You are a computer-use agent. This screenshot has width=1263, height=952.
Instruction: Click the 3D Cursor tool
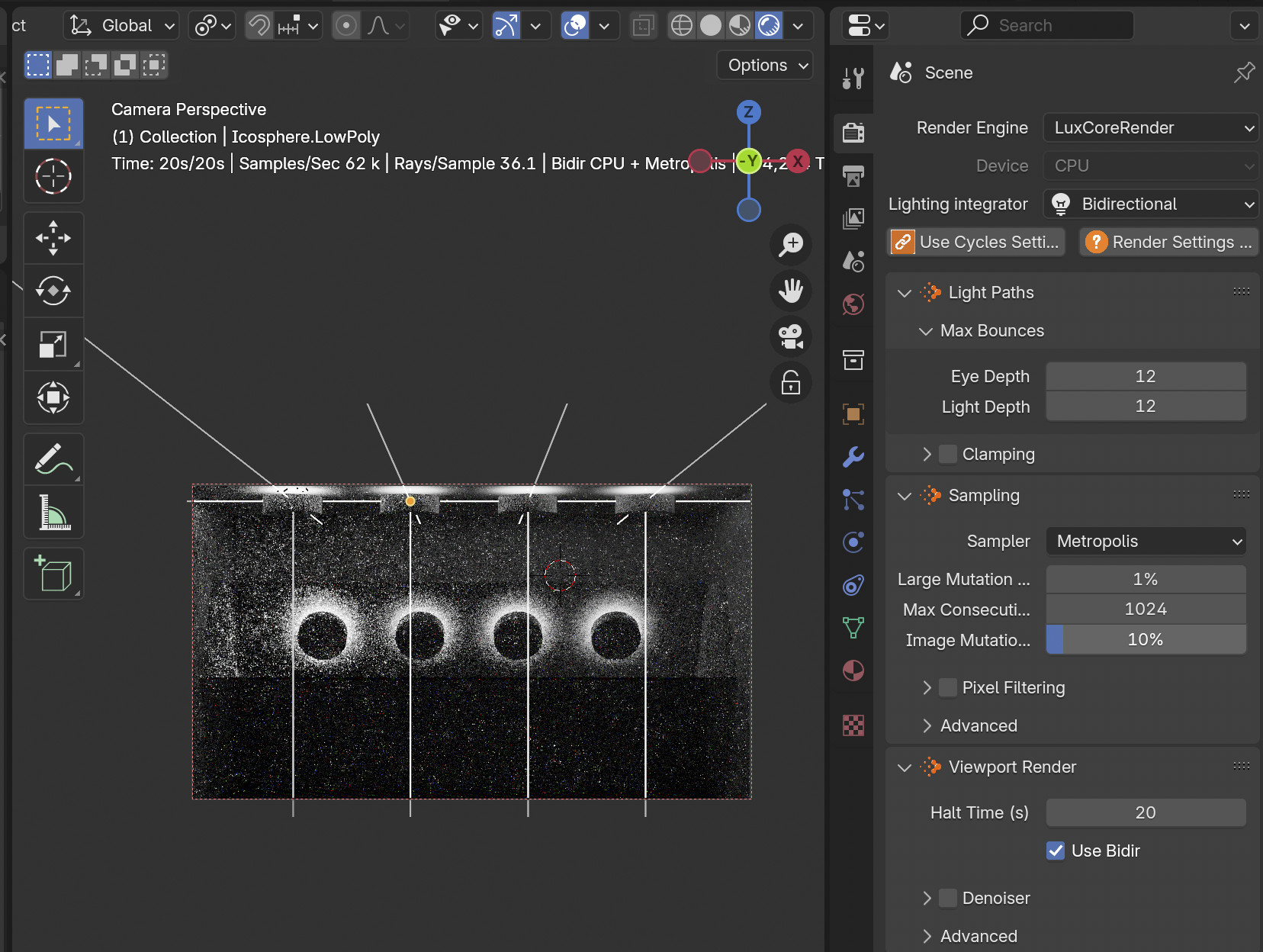(53, 177)
